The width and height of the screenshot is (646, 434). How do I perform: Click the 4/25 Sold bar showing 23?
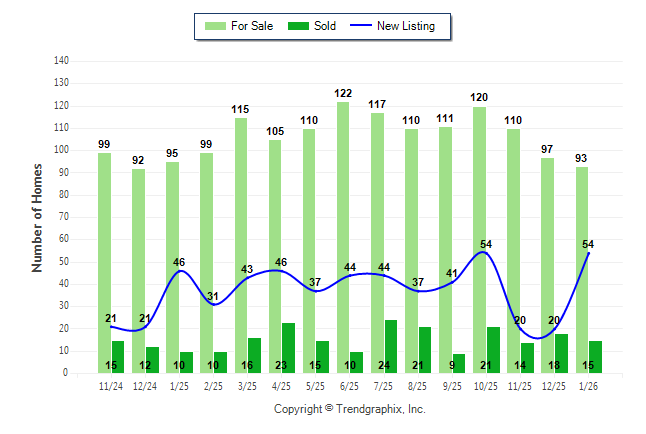[289, 347]
